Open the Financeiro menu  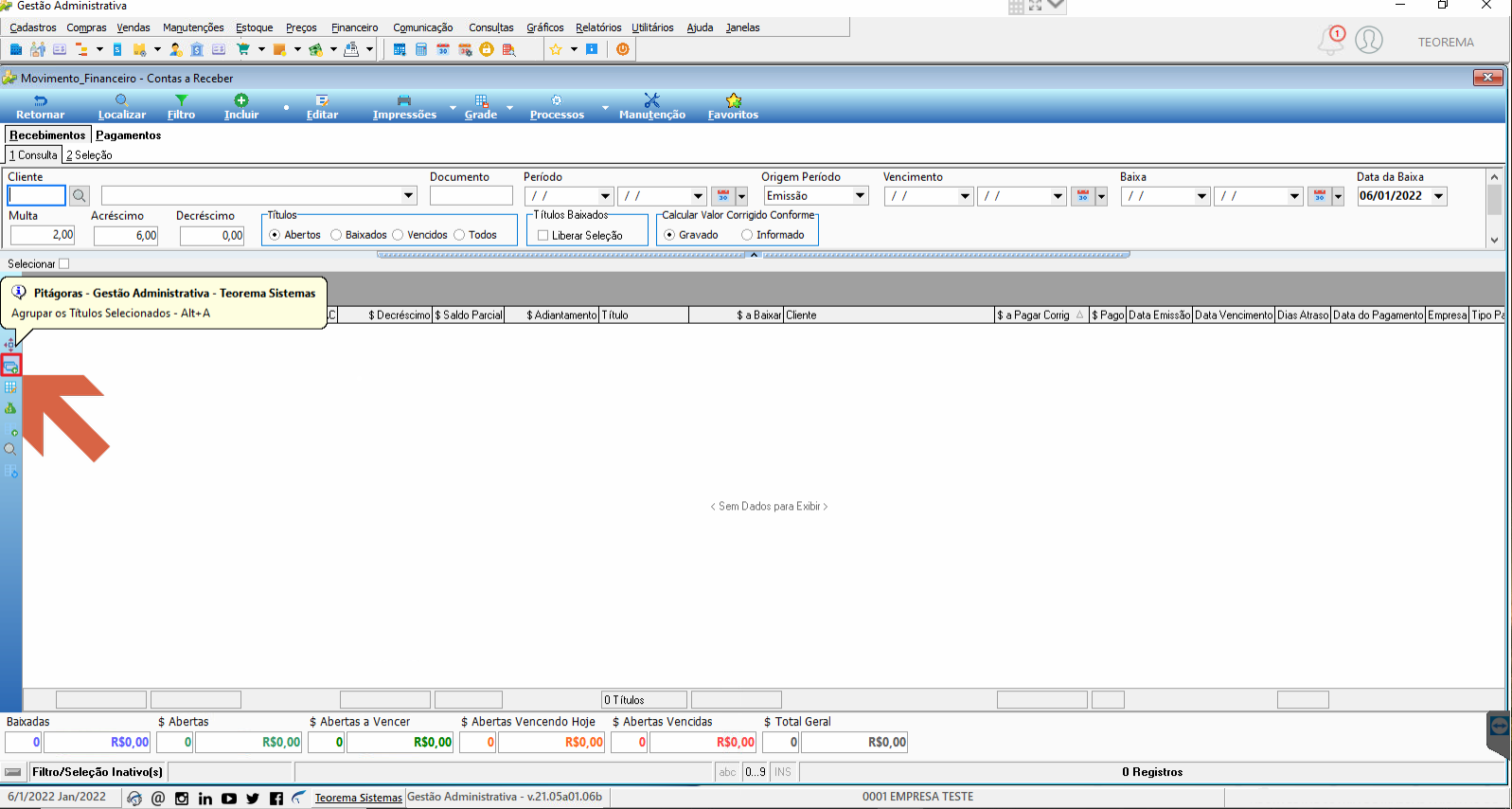click(354, 27)
